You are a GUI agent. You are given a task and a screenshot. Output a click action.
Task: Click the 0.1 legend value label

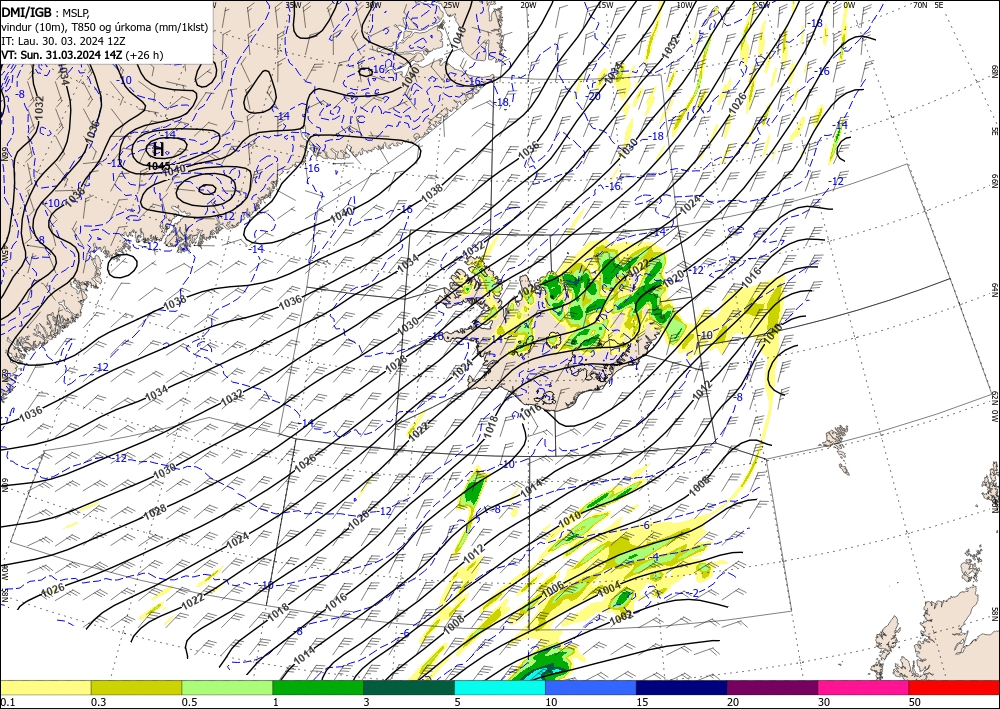(7, 702)
